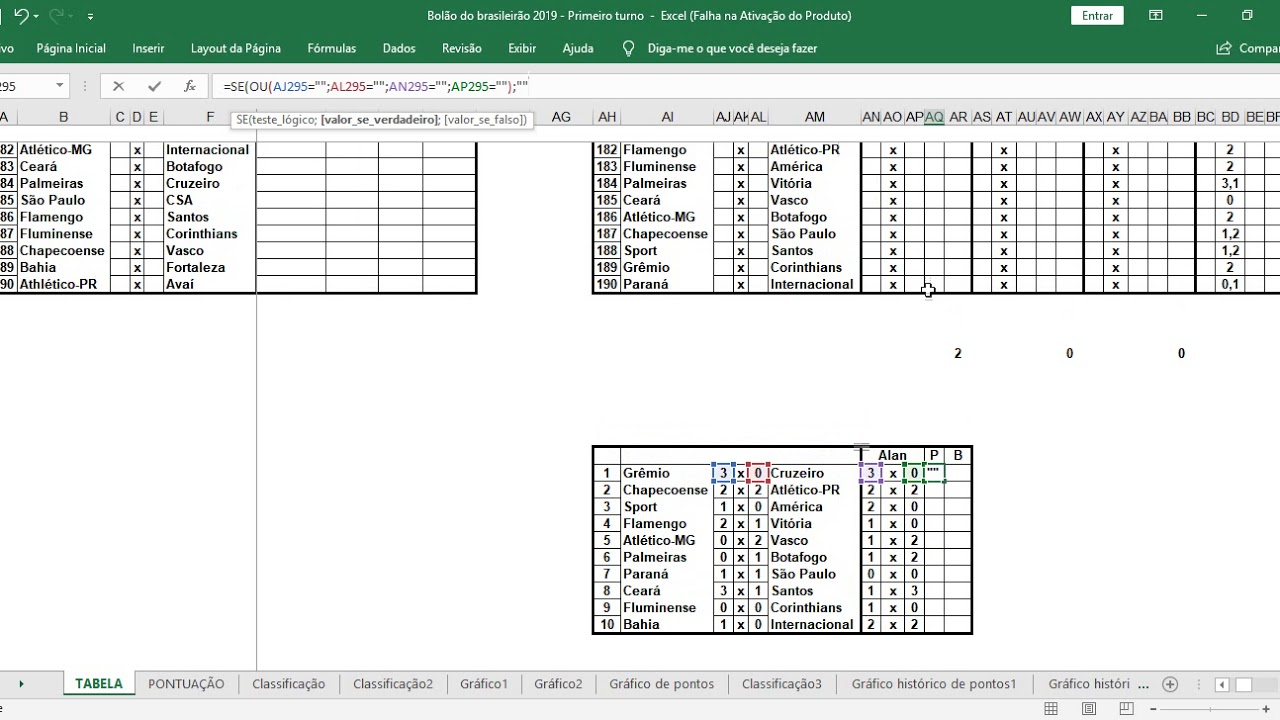Open the Layout da Página tab
This screenshot has height=720, width=1280.
pos(236,48)
